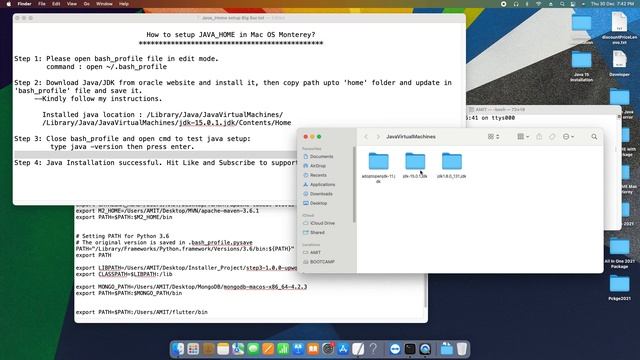Open Messages from the Dock

pyautogui.click(x=253, y=349)
